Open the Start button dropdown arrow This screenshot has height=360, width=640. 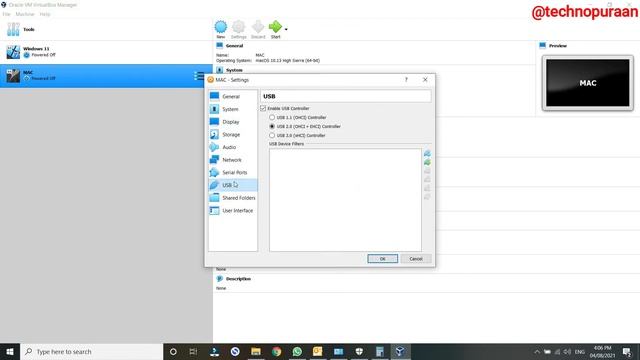click(x=286, y=29)
